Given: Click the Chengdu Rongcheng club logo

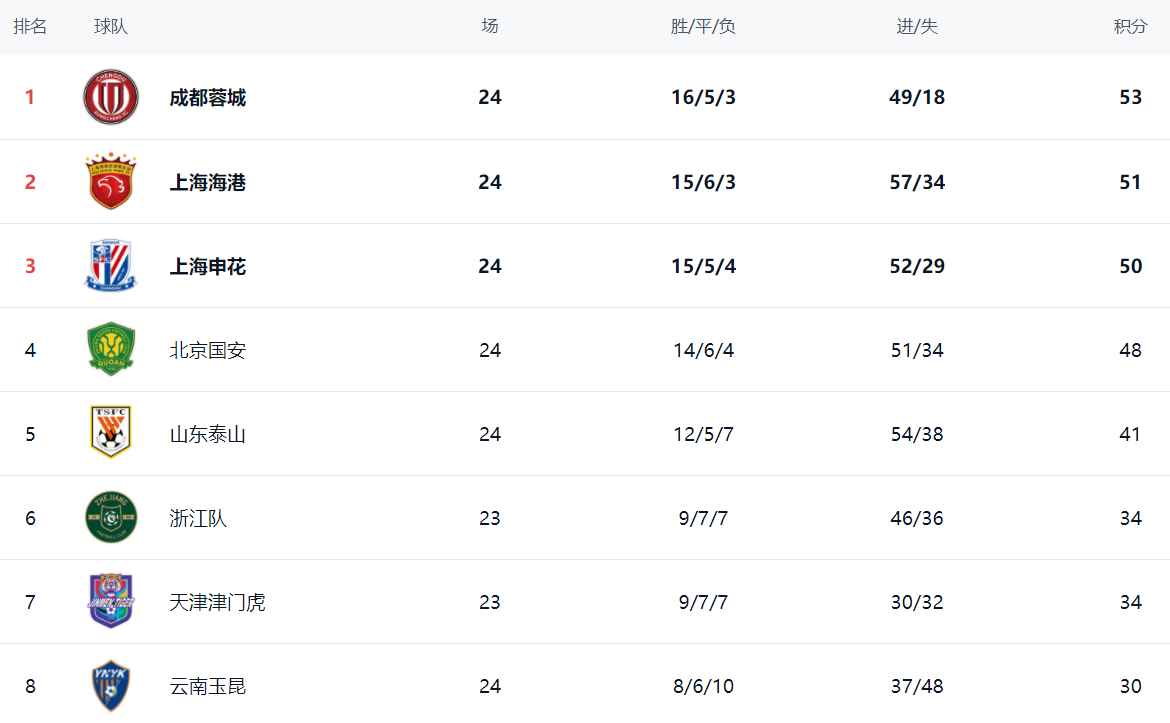Looking at the screenshot, I should [110, 97].
